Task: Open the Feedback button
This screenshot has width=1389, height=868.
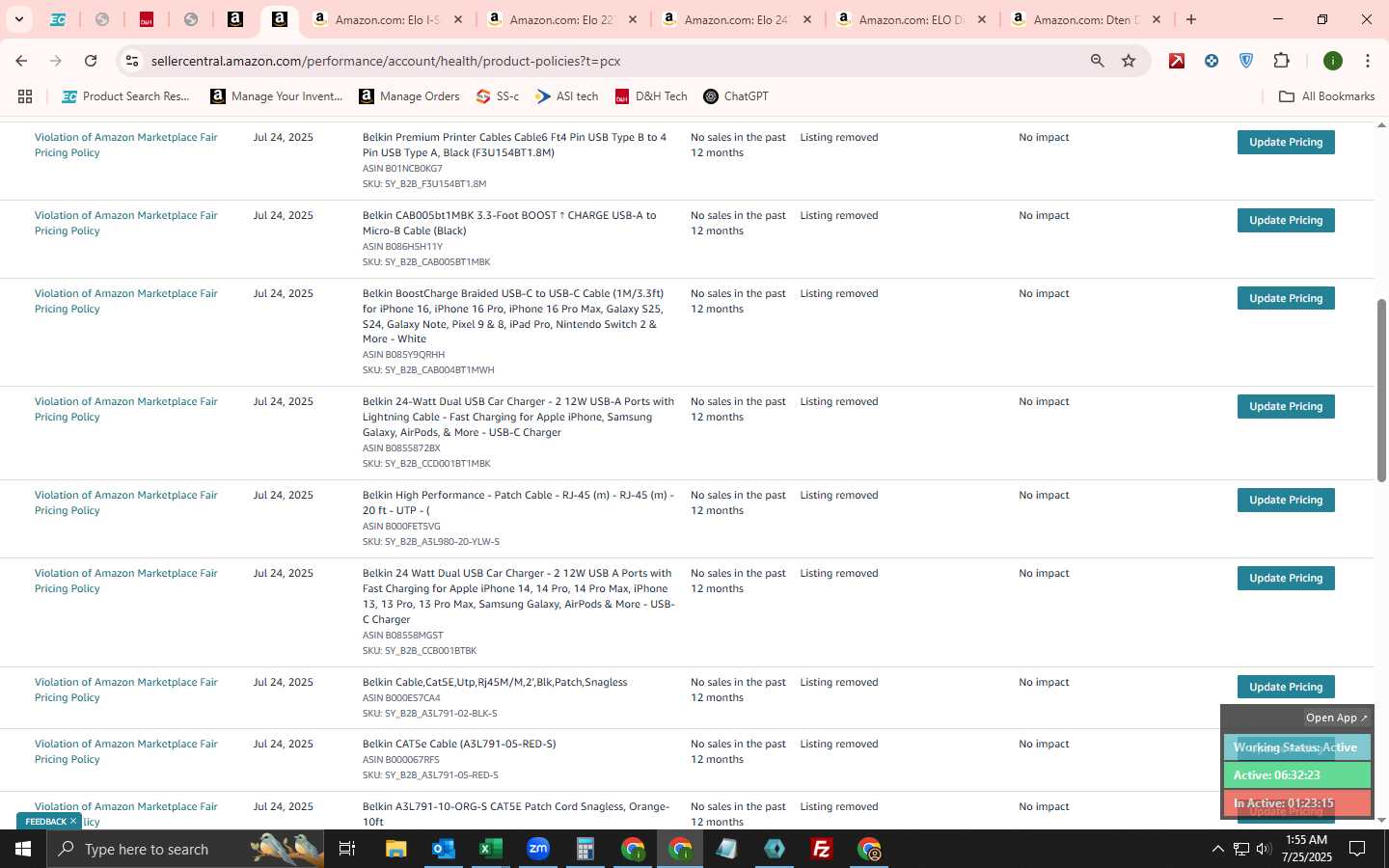Action: point(45,821)
